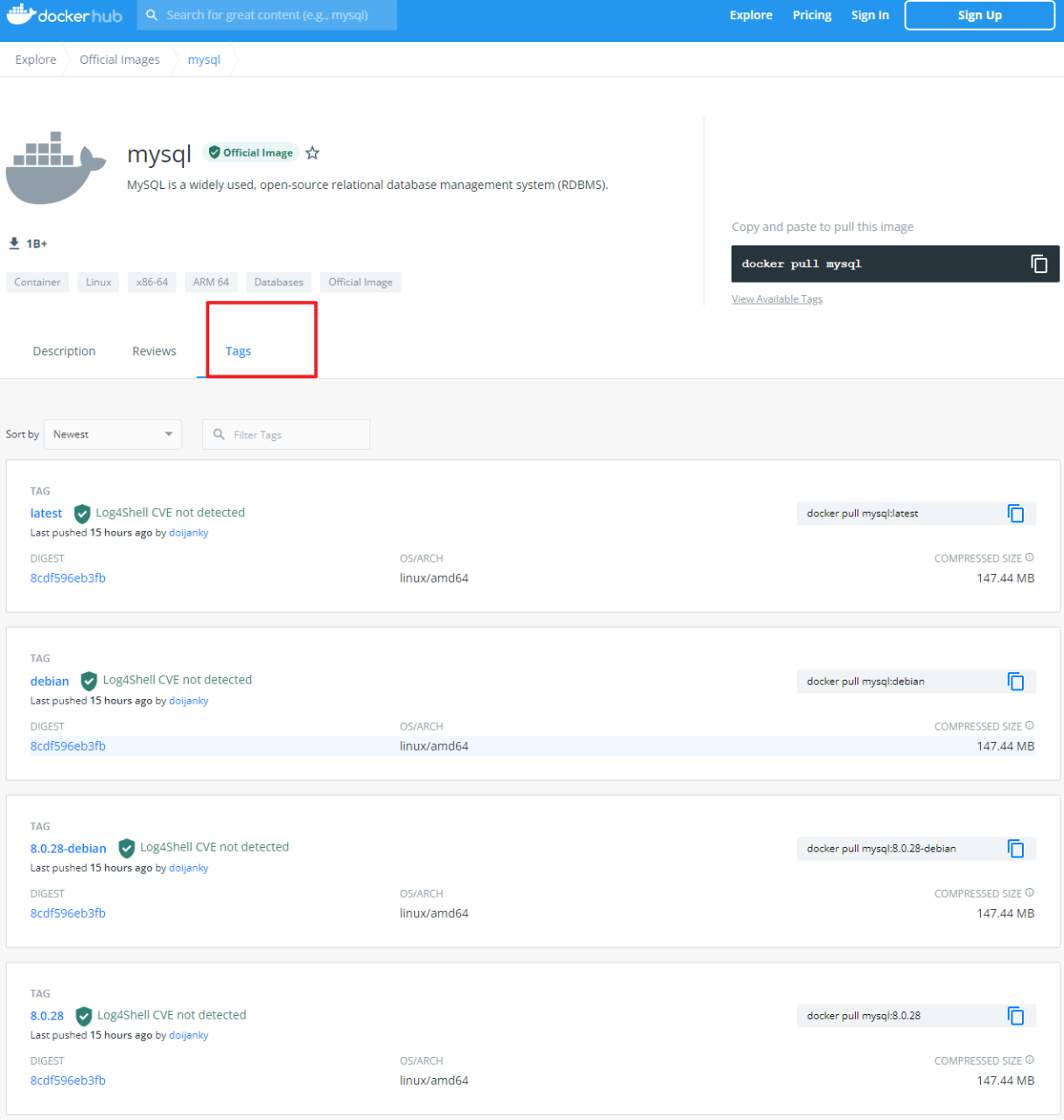
Task: Copy pull command for mysql:debian
Action: (x=1015, y=682)
